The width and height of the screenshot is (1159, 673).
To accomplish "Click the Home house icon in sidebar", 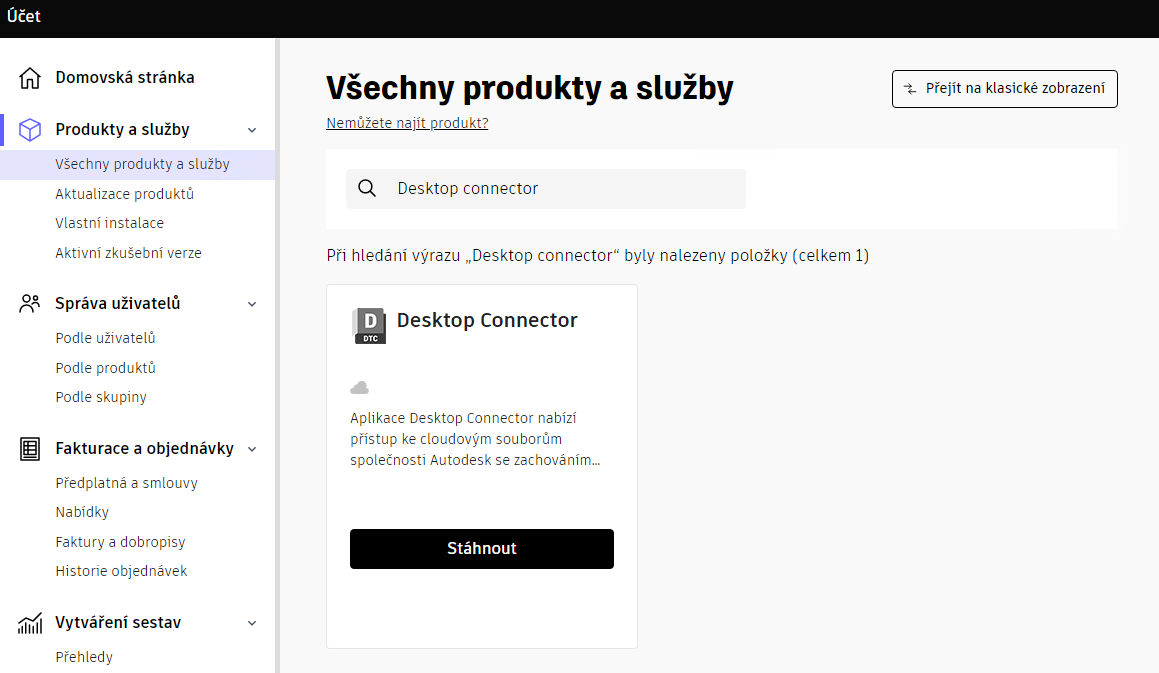I will coord(30,78).
